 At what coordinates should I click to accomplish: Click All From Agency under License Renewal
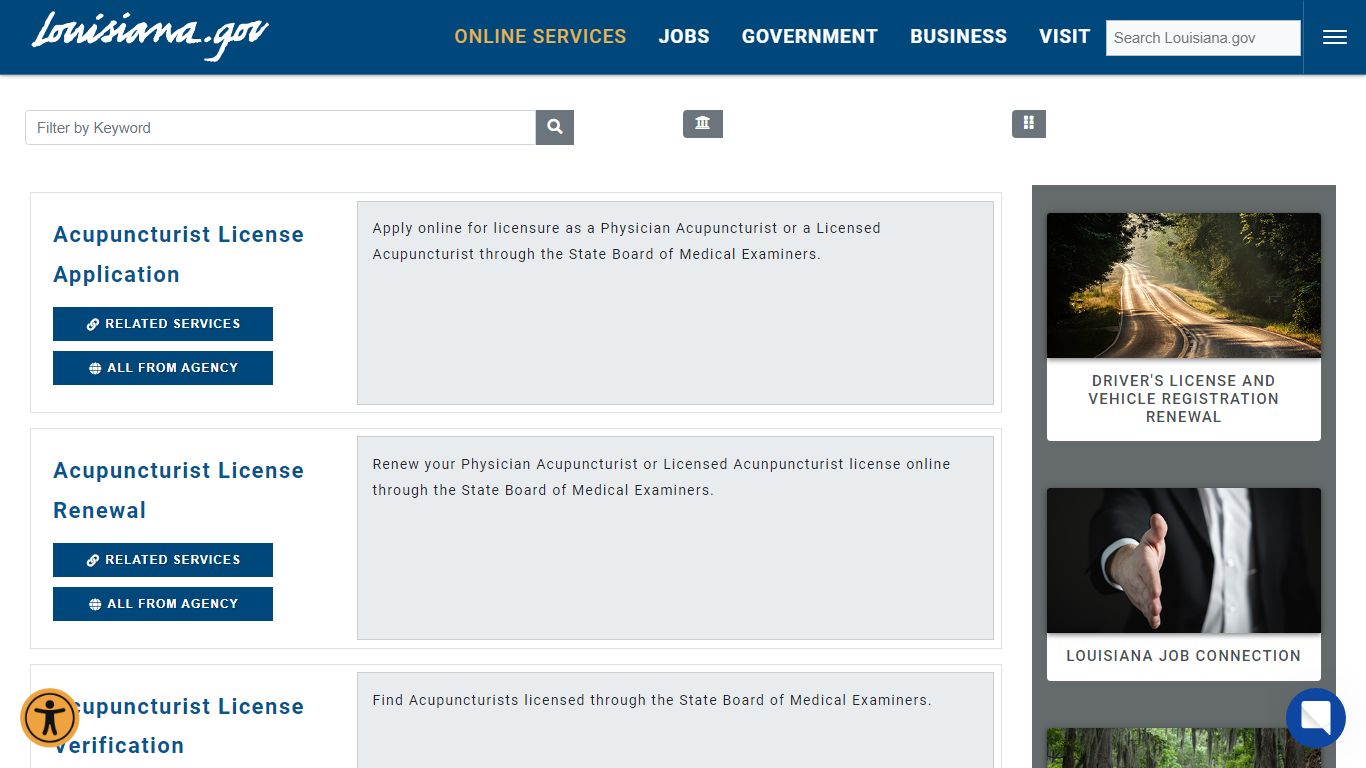click(x=163, y=604)
